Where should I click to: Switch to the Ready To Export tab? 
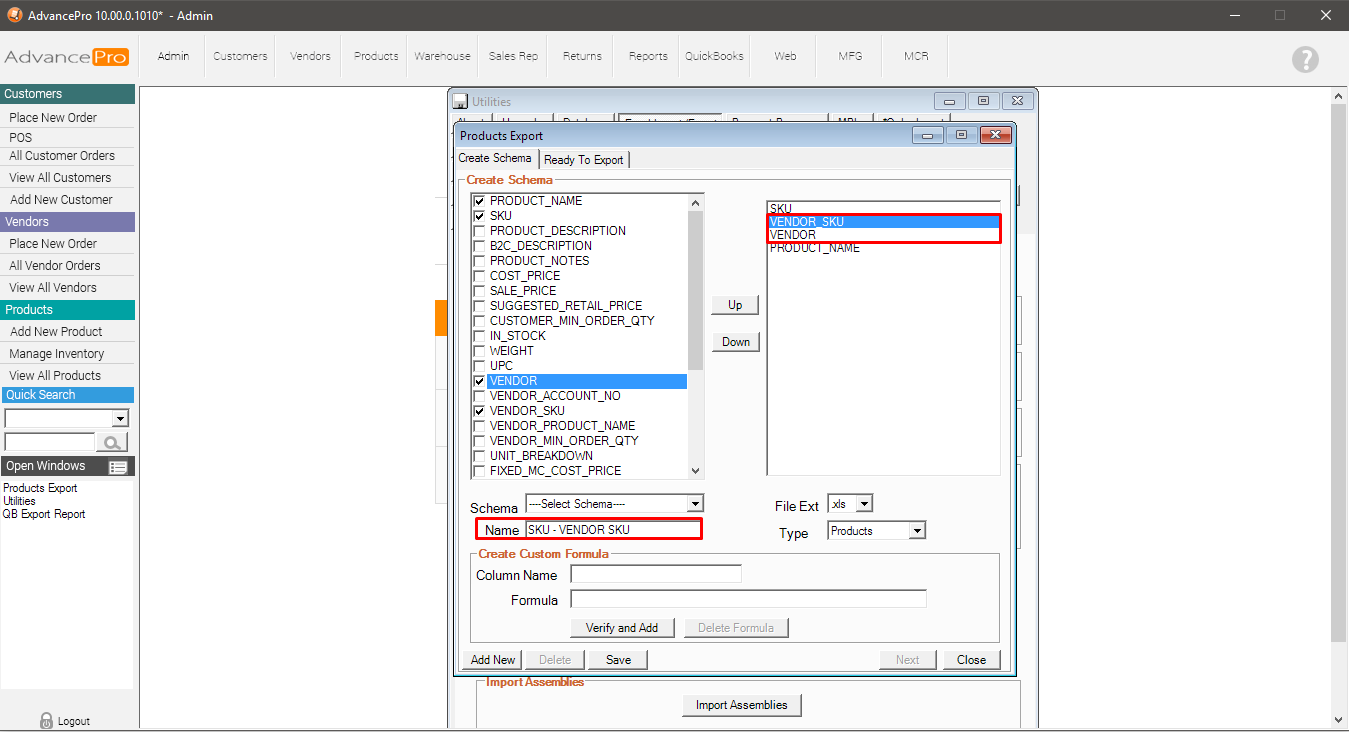(584, 160)
